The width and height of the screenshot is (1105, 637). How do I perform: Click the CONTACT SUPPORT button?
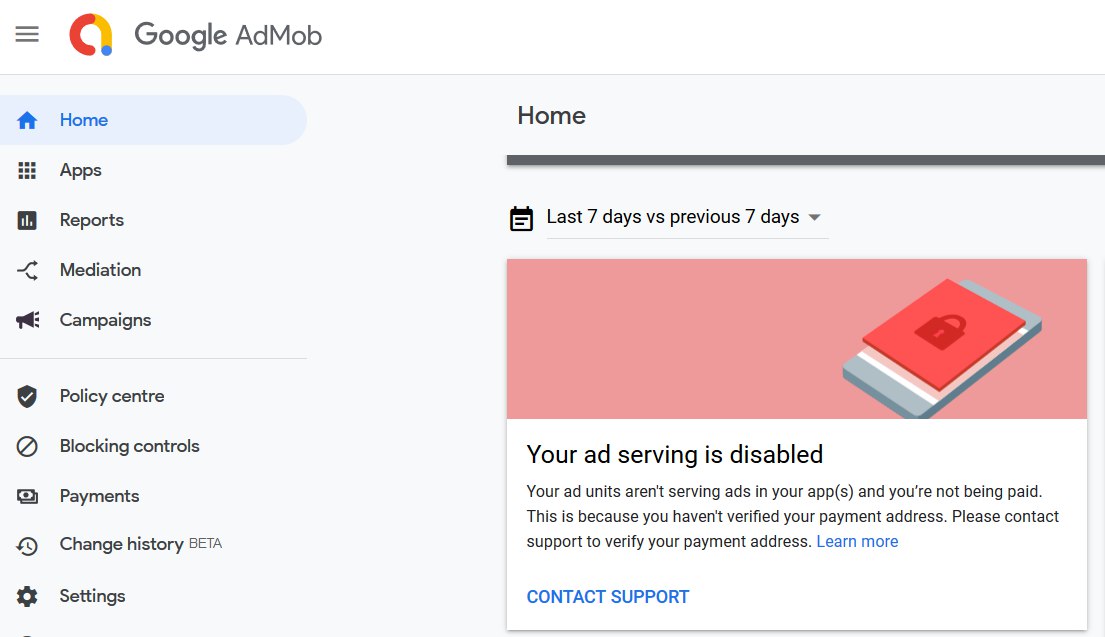click(608, 597)
